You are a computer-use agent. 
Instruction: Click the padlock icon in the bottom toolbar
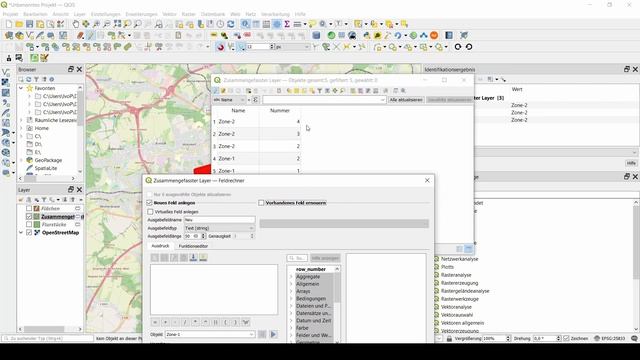(x=449, y=338)
